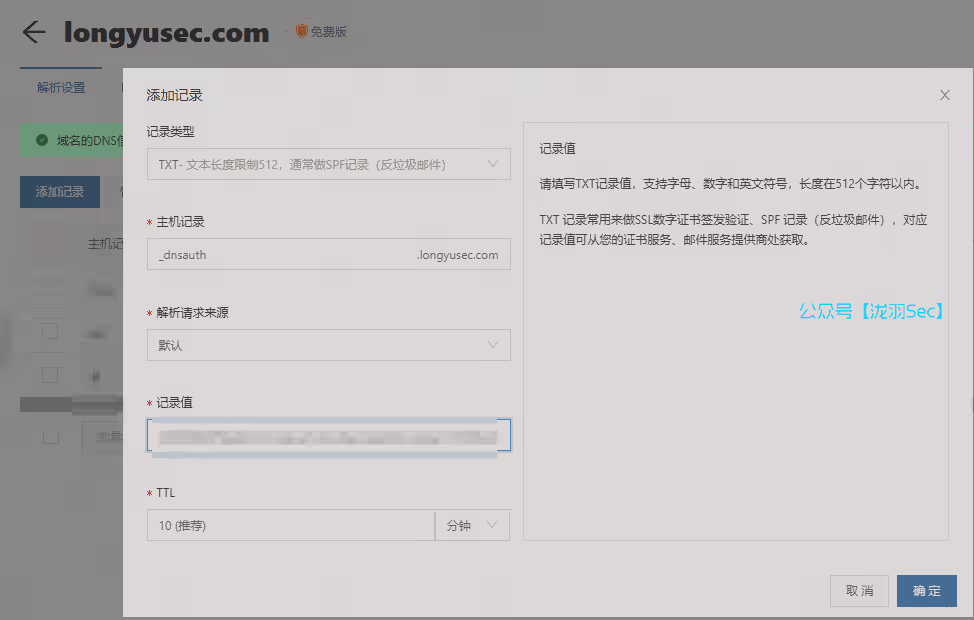Click the 公众号【泷羽Sec】 watermark text
The width and height of the screenshot is (974, 620).
[869, 311]
